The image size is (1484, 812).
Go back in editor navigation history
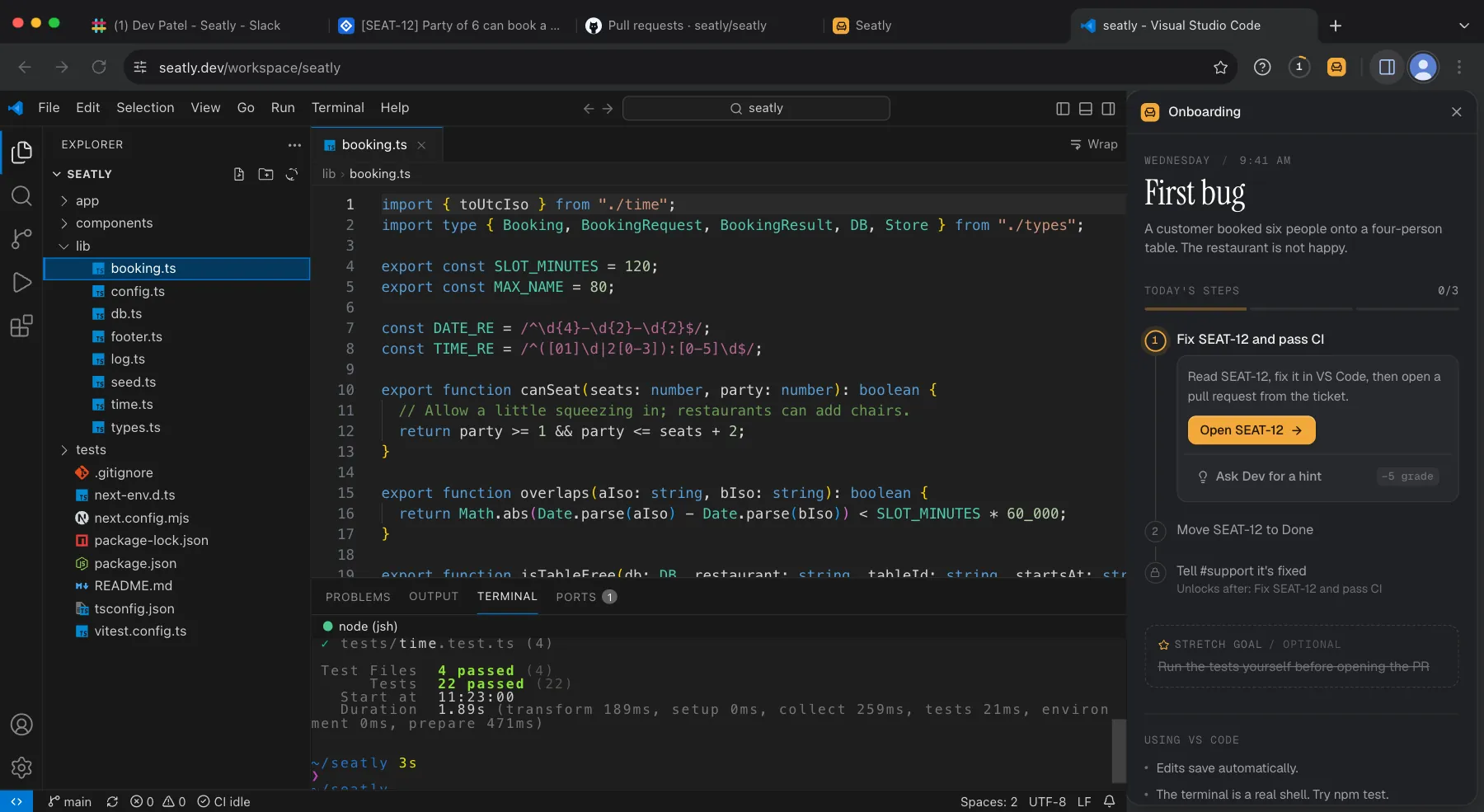point(588,108)
